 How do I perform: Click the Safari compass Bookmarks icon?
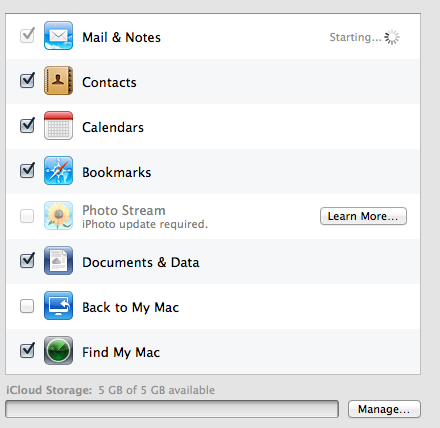58,171
